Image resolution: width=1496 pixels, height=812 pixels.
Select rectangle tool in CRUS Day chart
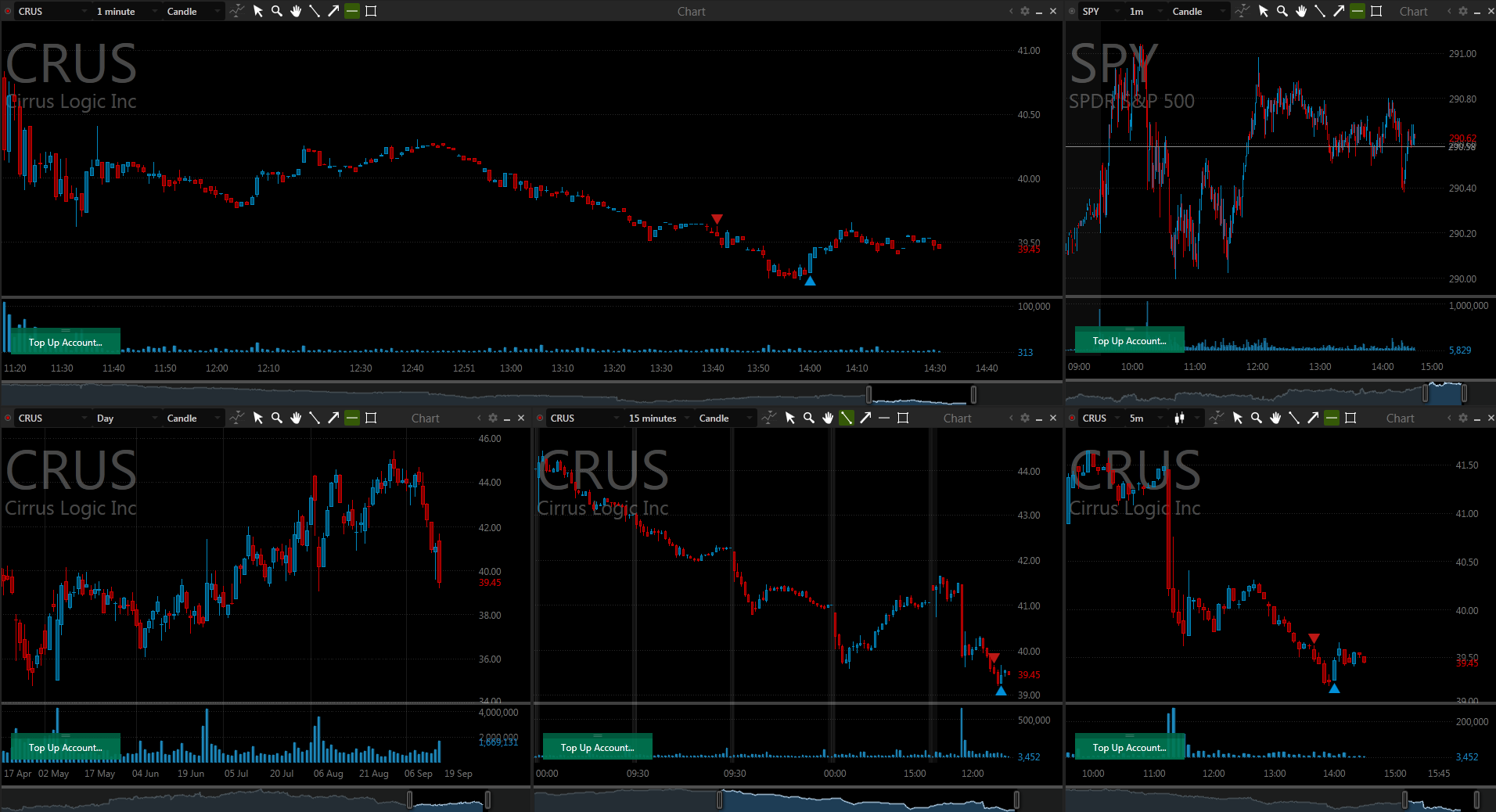coord(371,418)
